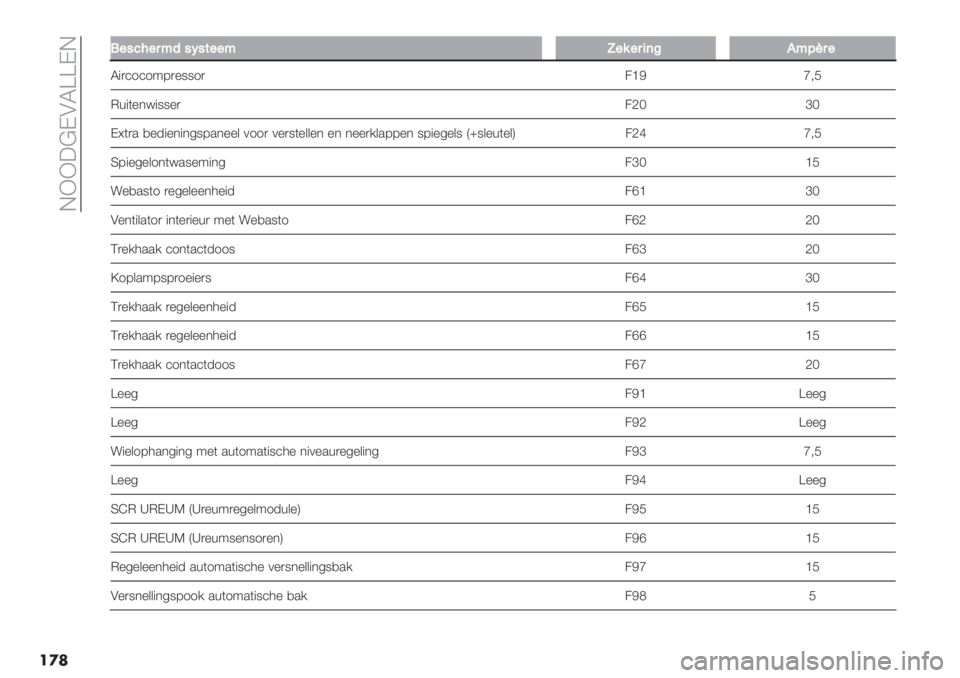Viewport: 960px width, 678px height.
Task: Click fuse code F62
Action: pyautogui.click(x=636, y=220)
